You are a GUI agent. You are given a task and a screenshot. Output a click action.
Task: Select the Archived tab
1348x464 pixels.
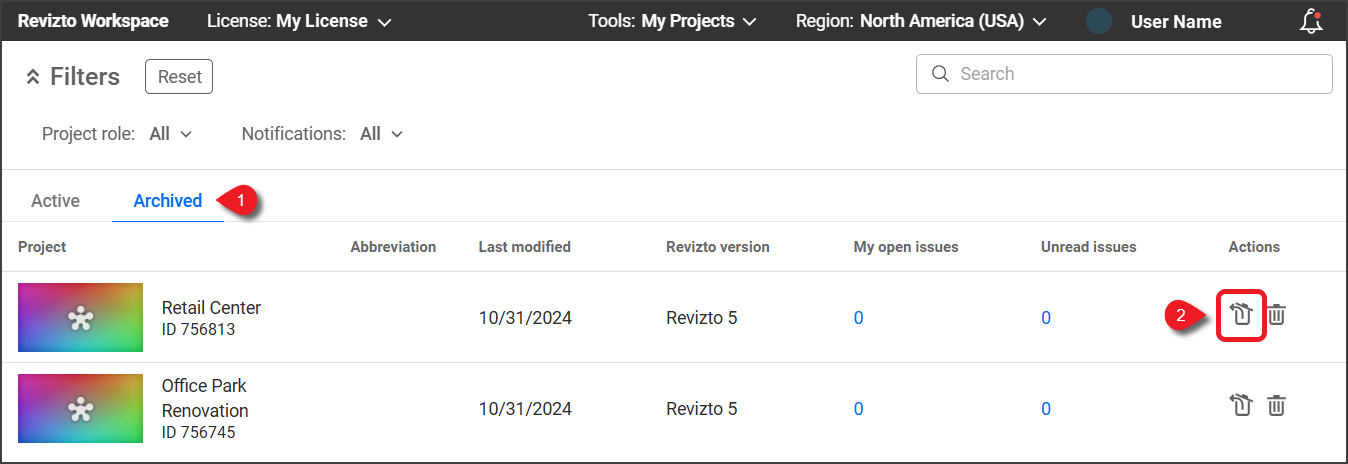(x=167, y=200)
